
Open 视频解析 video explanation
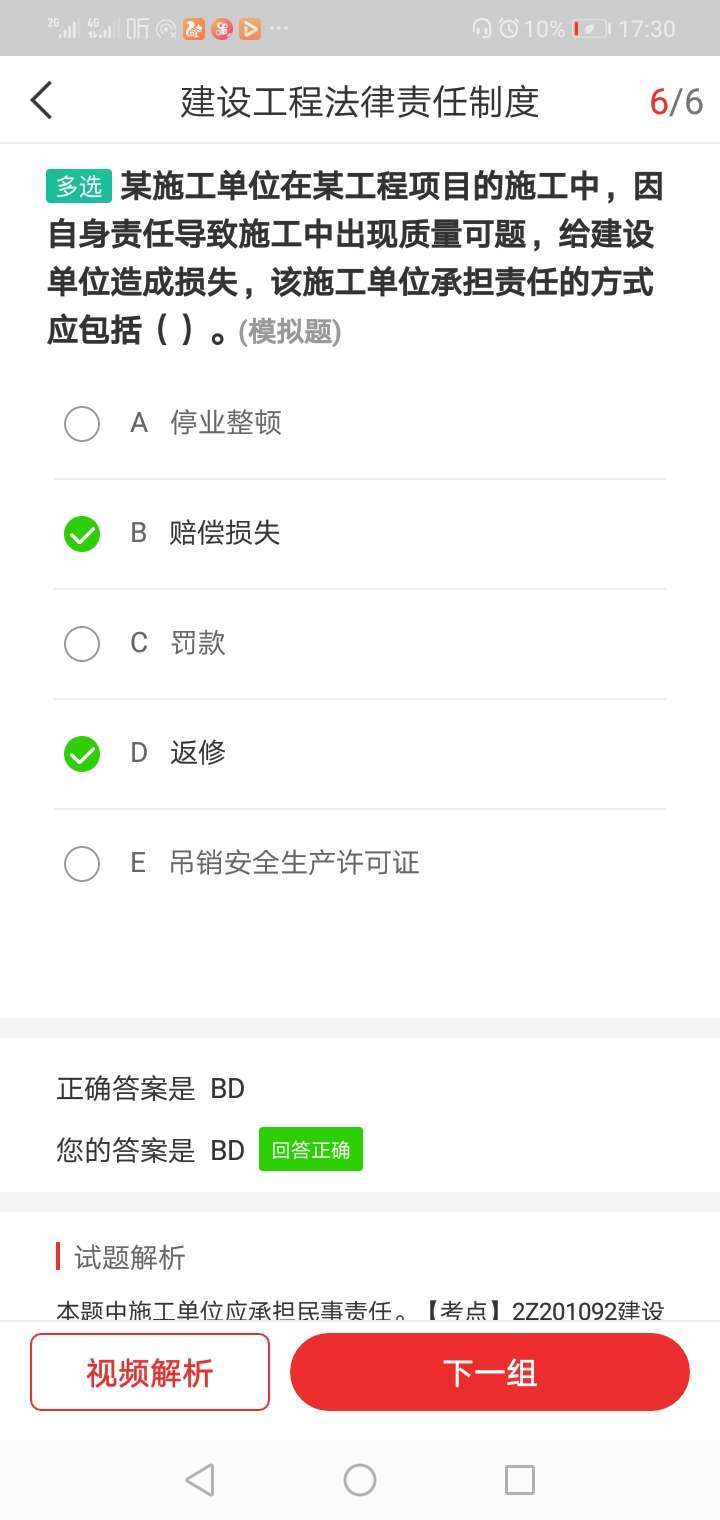tap(150, 1372)
